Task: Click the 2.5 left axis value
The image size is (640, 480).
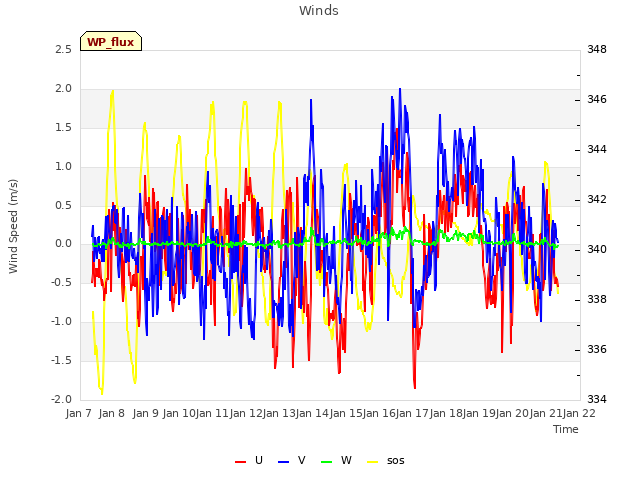Action: point(63,49)
